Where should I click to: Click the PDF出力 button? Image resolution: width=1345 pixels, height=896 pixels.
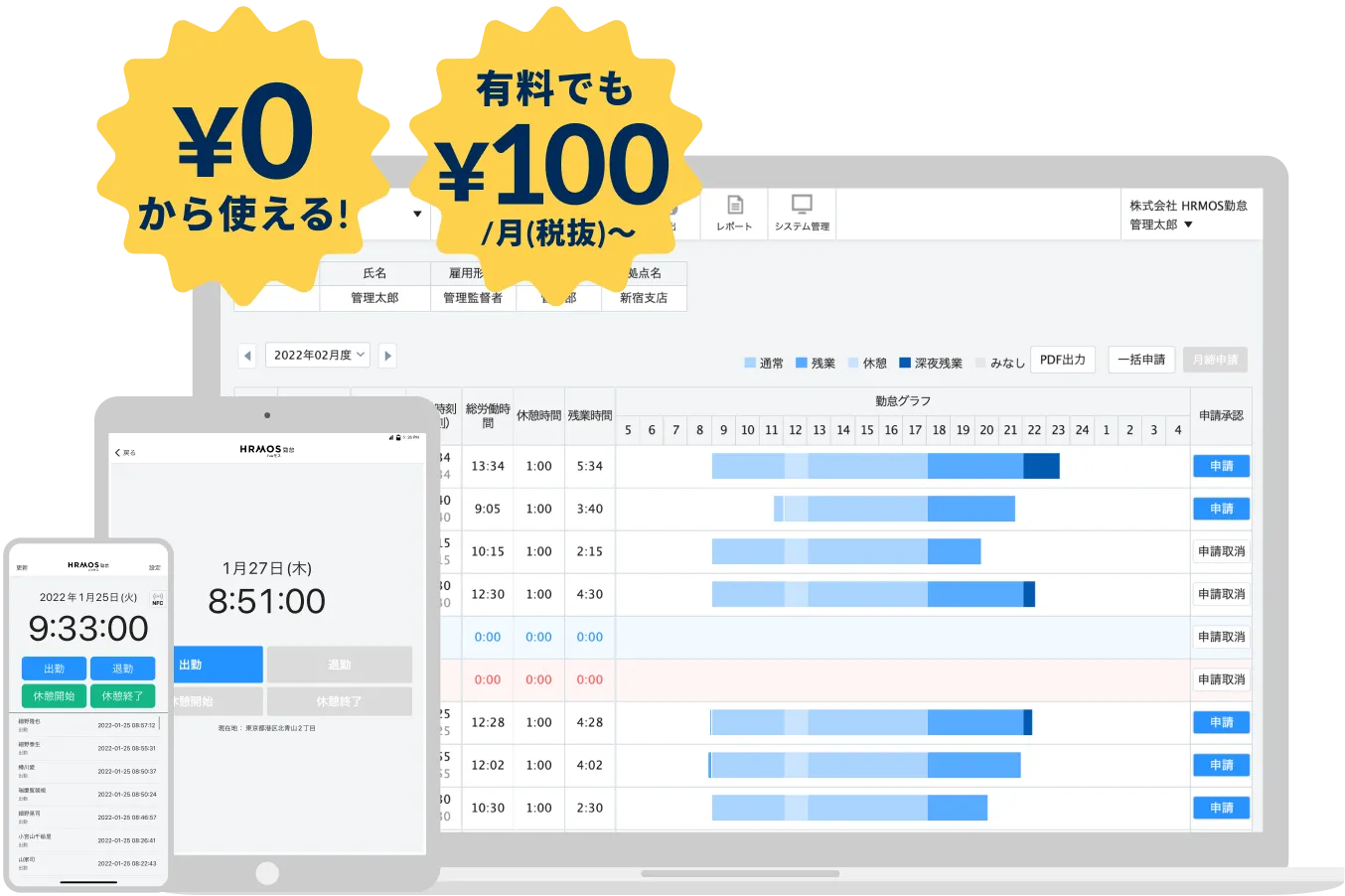(x=1062, y=360)
